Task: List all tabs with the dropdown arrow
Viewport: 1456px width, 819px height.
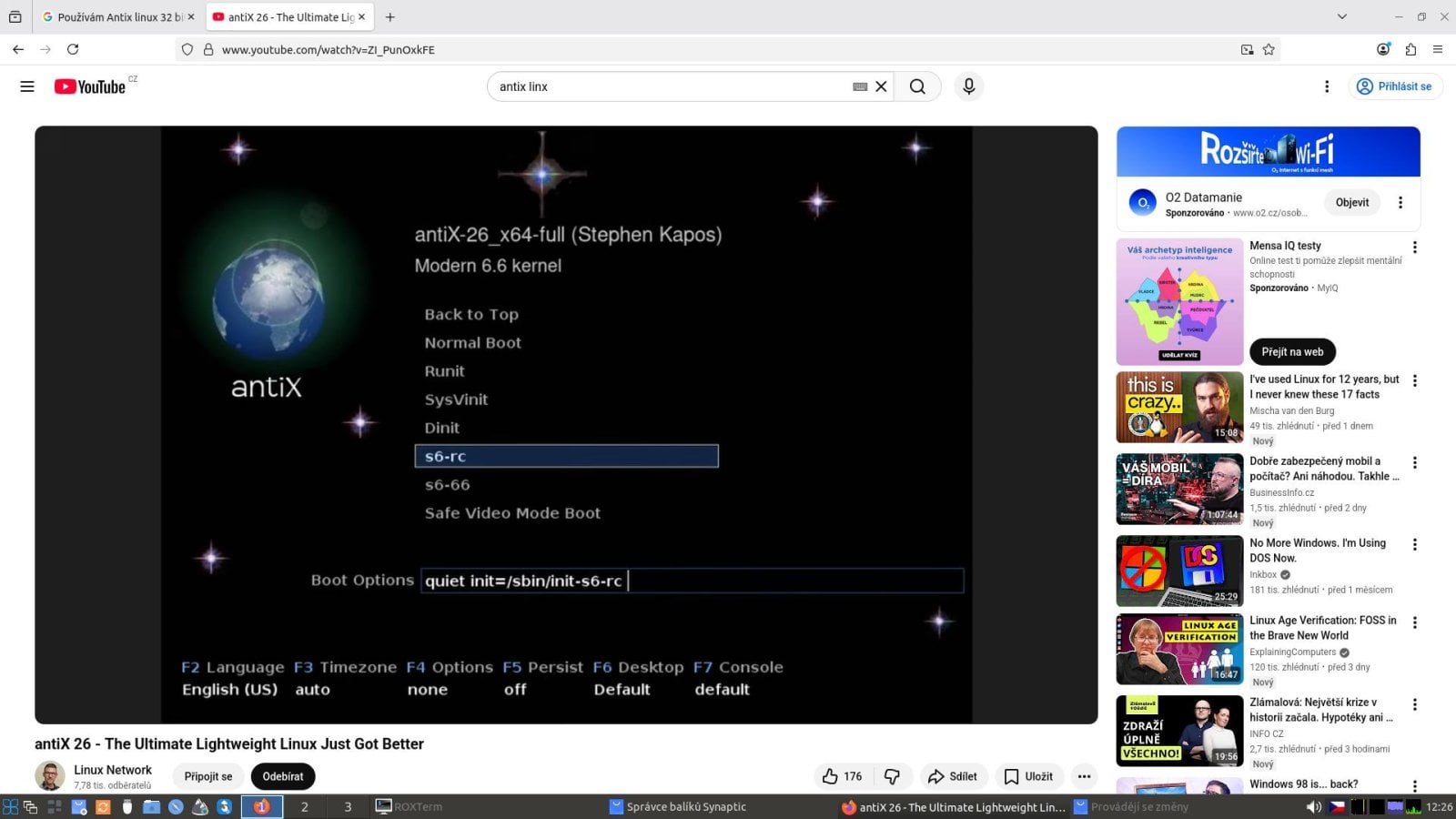Action: pyautogui.click(x=1341, y=16)
